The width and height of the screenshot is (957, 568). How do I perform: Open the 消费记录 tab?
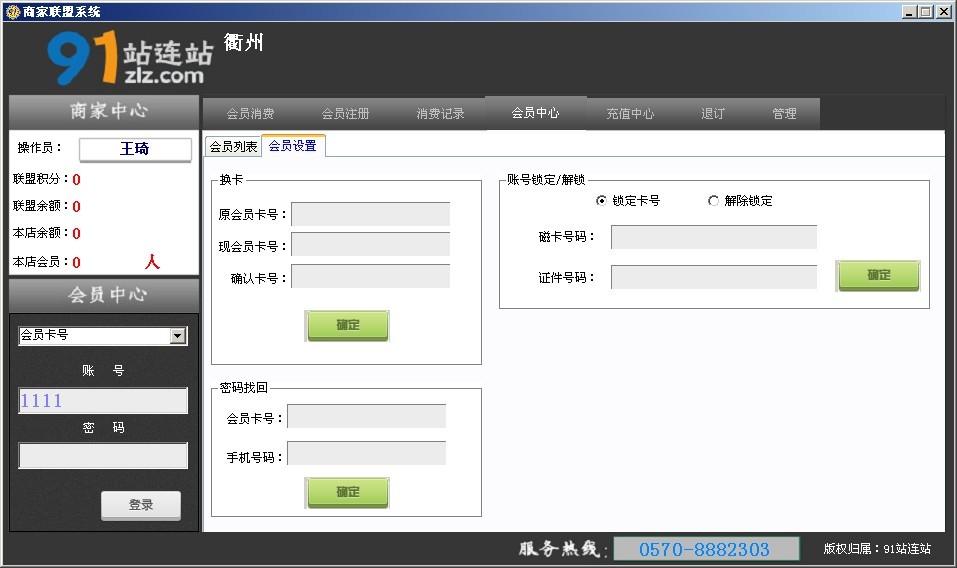pos(440,113)
